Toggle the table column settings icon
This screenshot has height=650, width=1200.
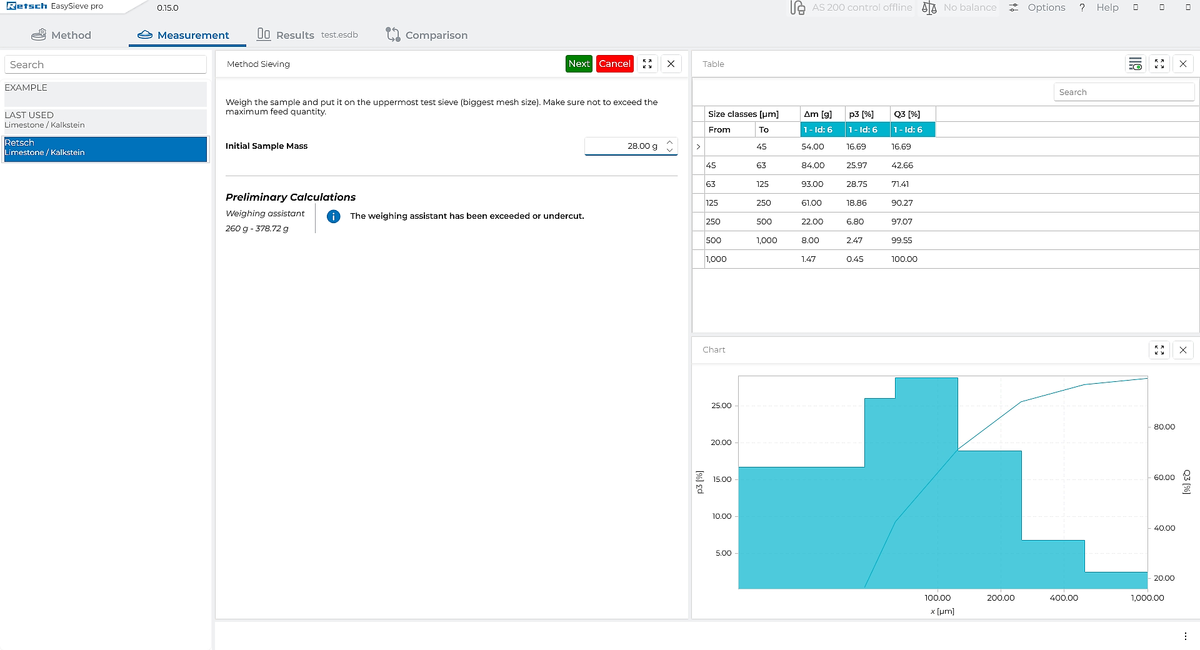point(1135,64)
